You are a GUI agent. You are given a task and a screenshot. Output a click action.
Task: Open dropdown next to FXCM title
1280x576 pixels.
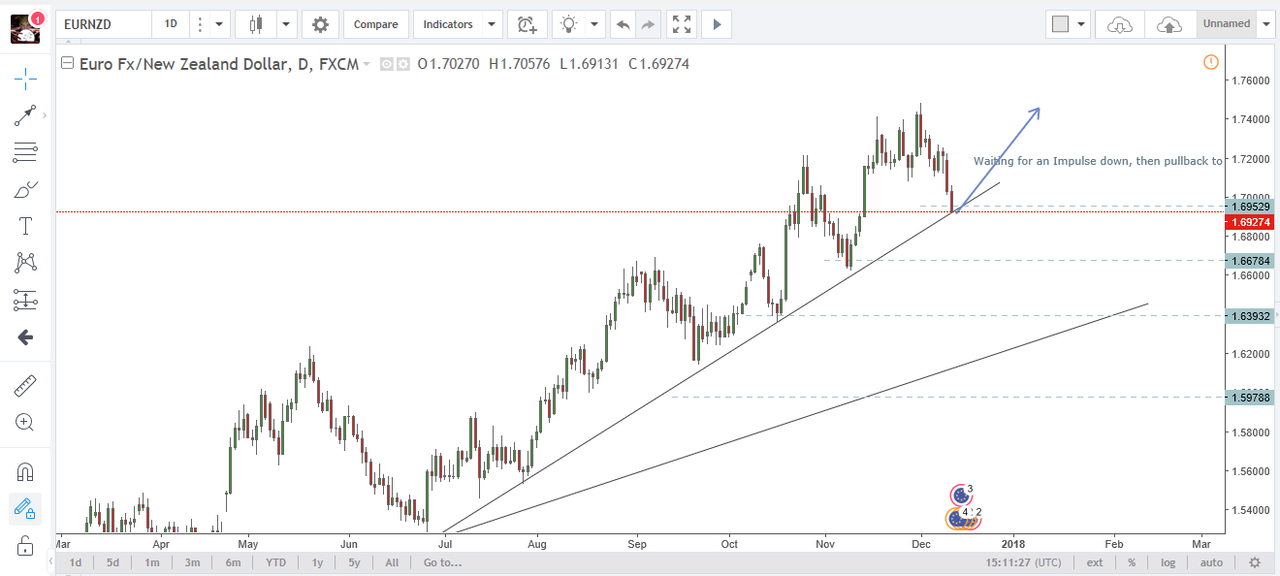pyautogui.click(x=367, y=64)
